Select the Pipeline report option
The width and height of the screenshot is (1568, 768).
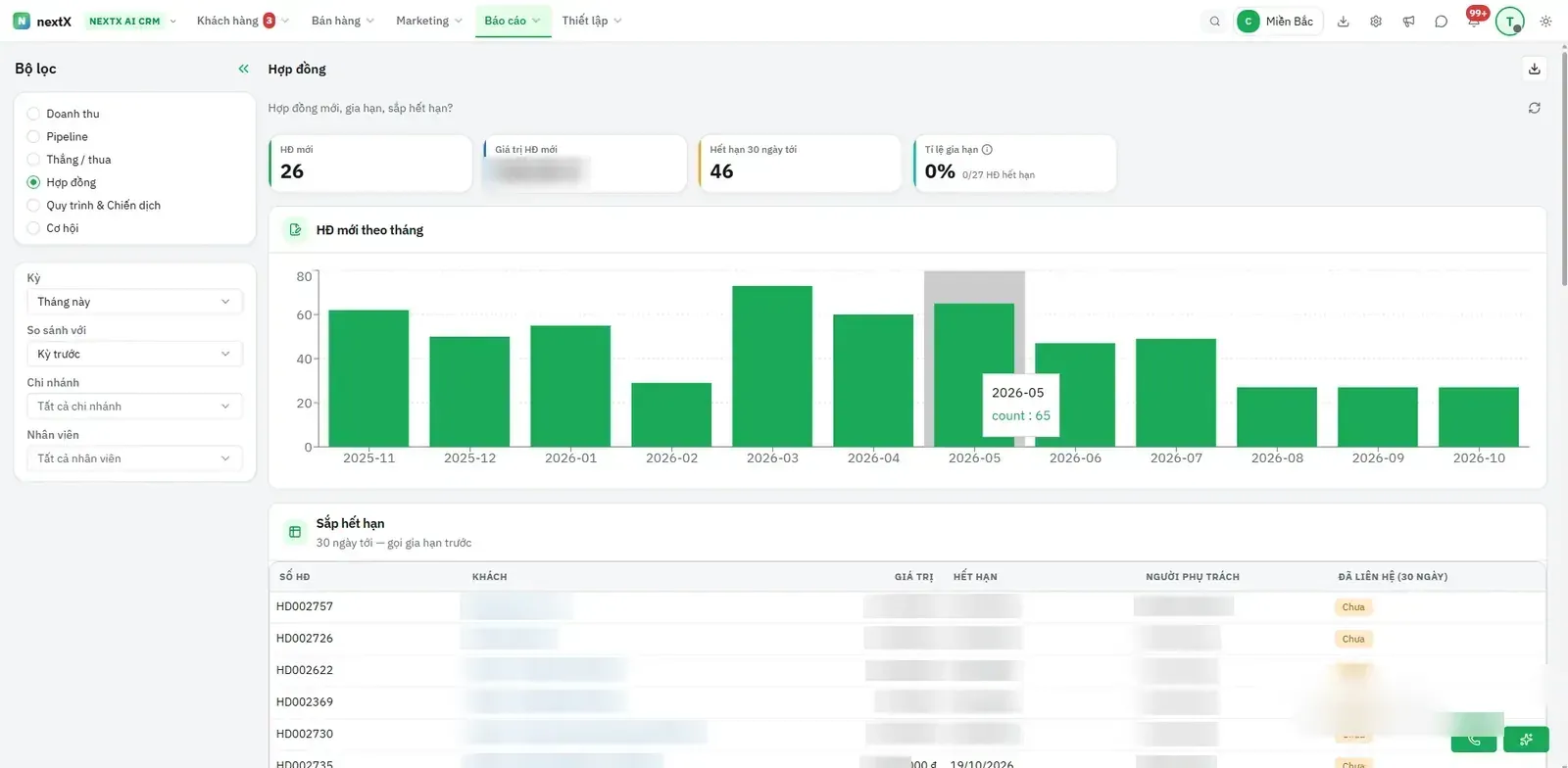[58, 136]
